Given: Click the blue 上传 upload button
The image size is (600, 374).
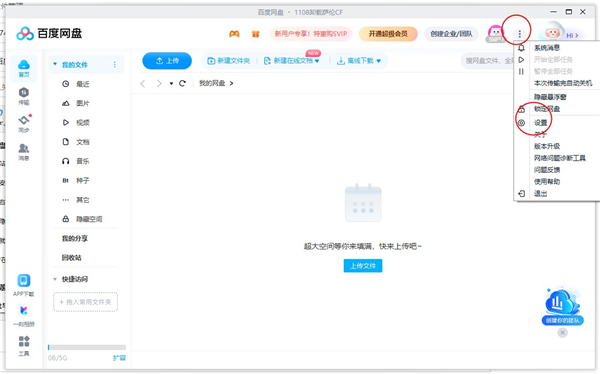Looking at the screenshot, I should point(167,61).
